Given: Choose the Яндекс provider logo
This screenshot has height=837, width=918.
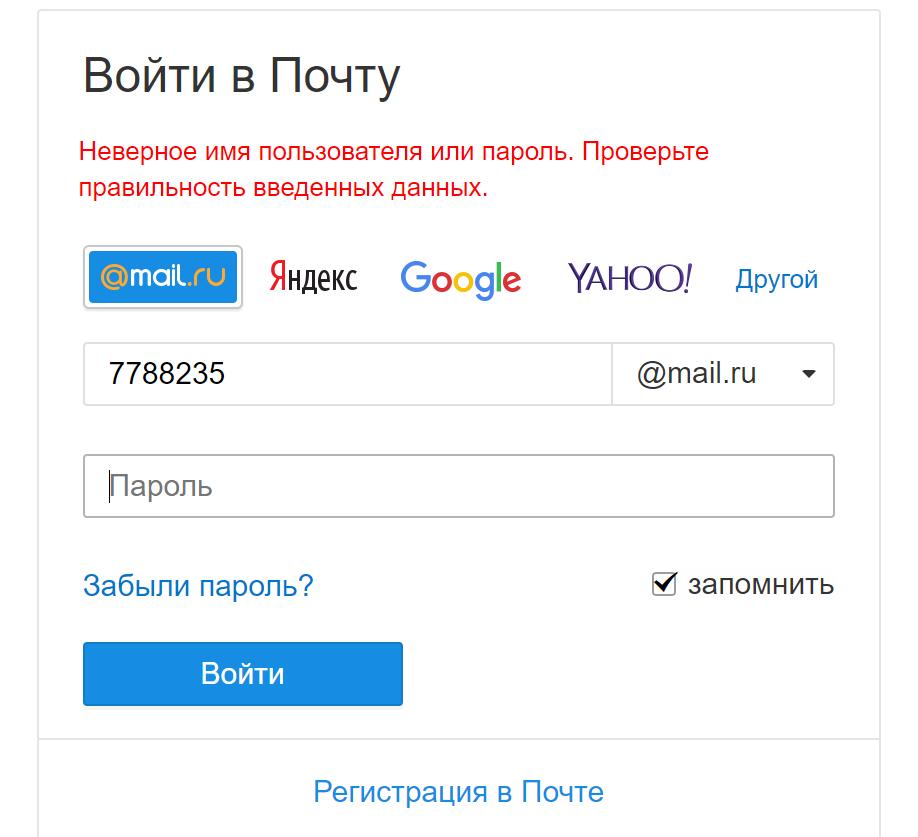Looking at the screenshot, I should 313,278.
